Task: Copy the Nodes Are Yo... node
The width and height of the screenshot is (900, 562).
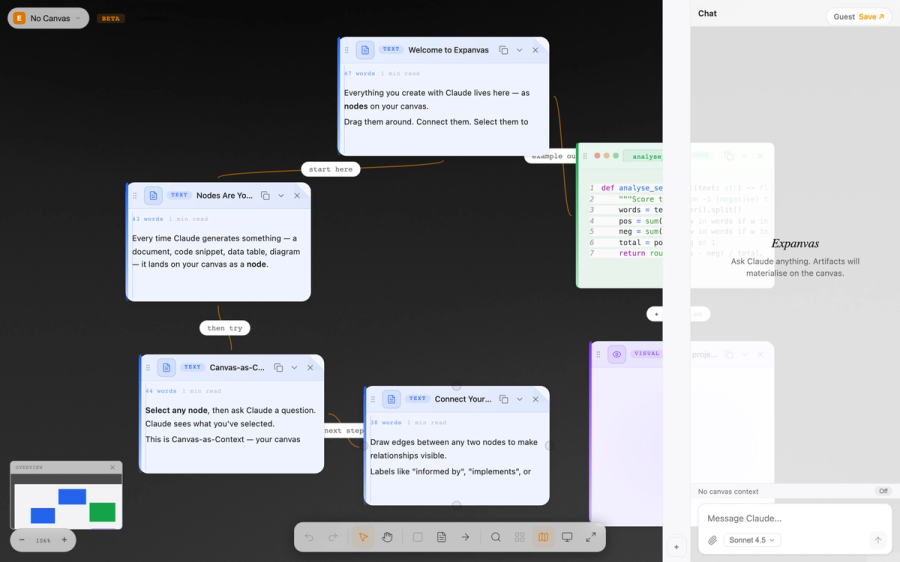Action: [x=265, y=196]
